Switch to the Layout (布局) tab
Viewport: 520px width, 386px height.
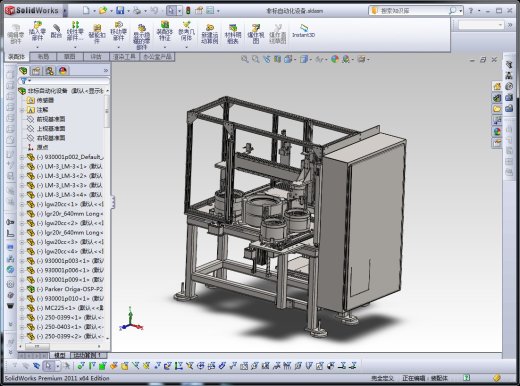pos(43,57)
